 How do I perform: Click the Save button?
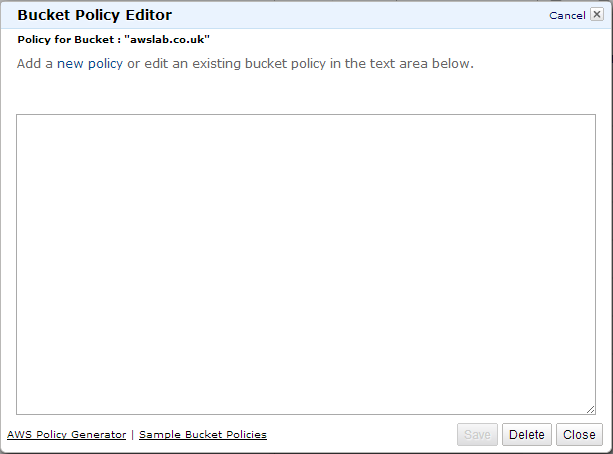pyautogui.click(x=477, y=435)
